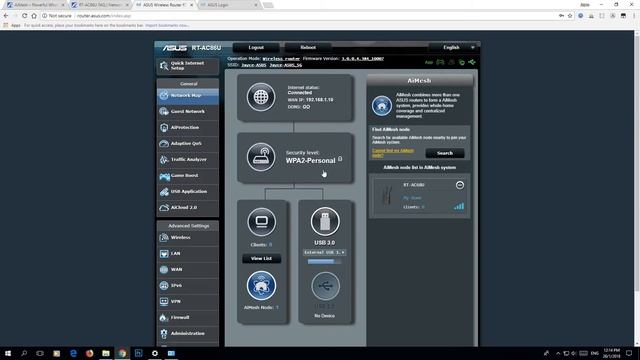Open Quick Internet Setup
Screen dimensions: 640x360
pyautogui.click(x=187, y=66)
